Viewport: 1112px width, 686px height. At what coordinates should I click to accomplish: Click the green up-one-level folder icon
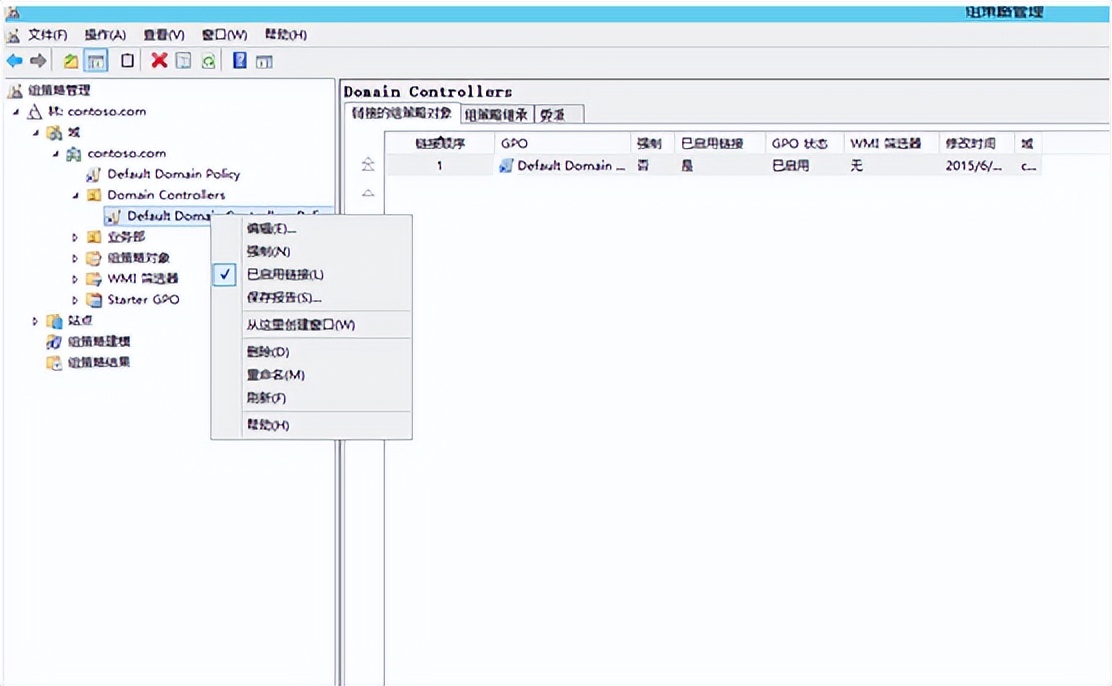pyautogui.click(x=71, y=61)
